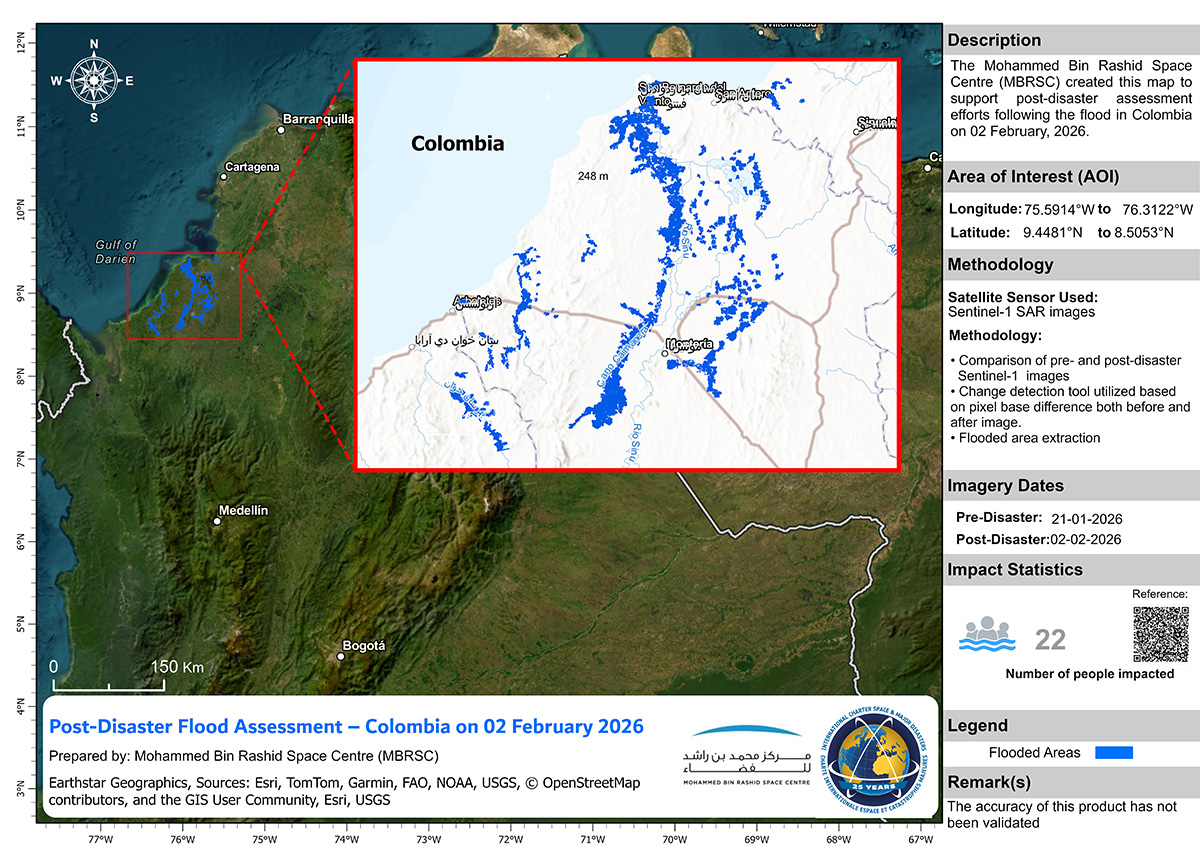Click the Medellín city label
Viewport: 1200px width, 849px height.
(x=245, y=510)
